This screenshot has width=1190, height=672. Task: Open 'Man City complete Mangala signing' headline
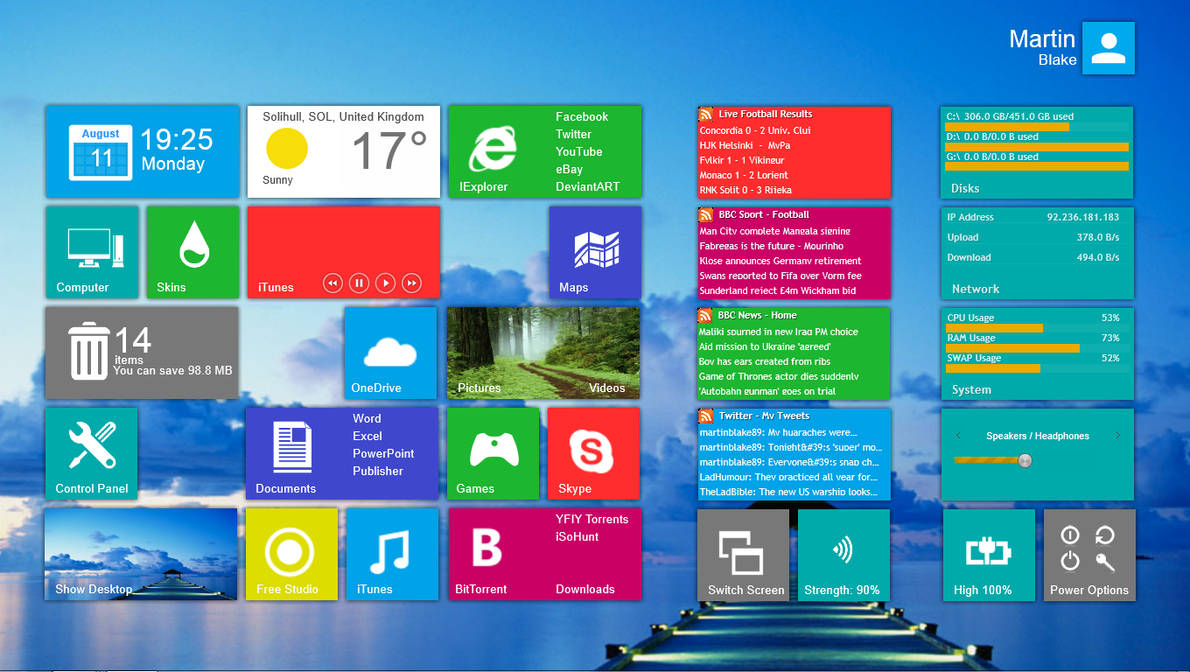click(775, 231)
